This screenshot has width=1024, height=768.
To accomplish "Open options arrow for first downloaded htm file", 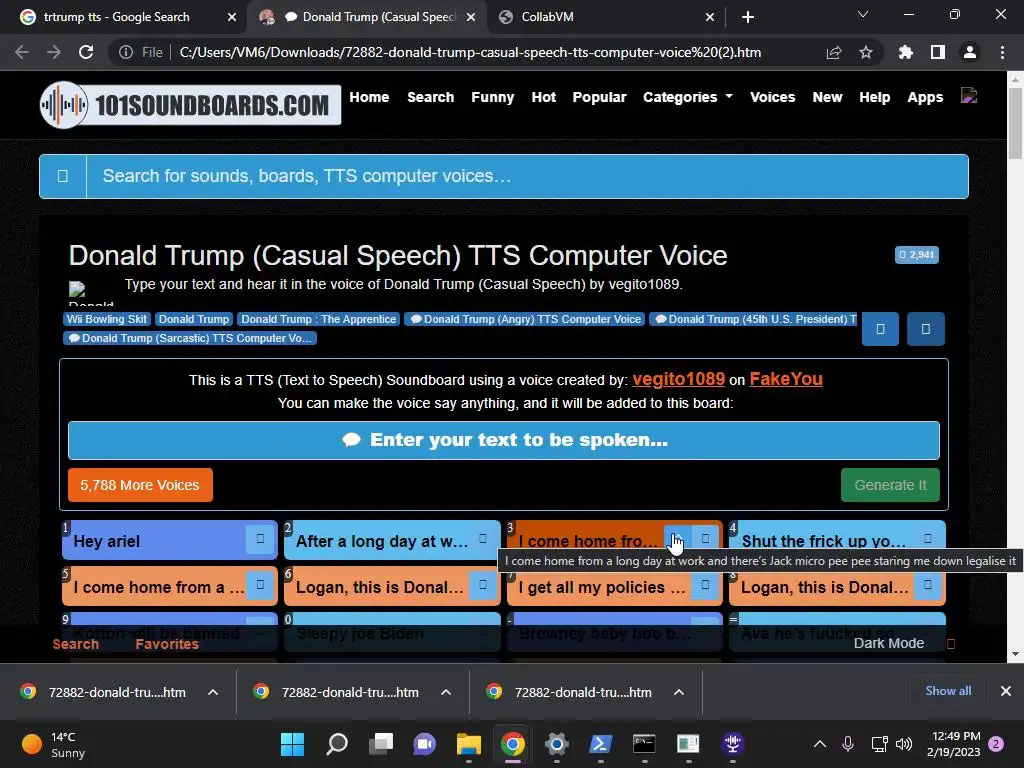I will click(x=213, y=692).
